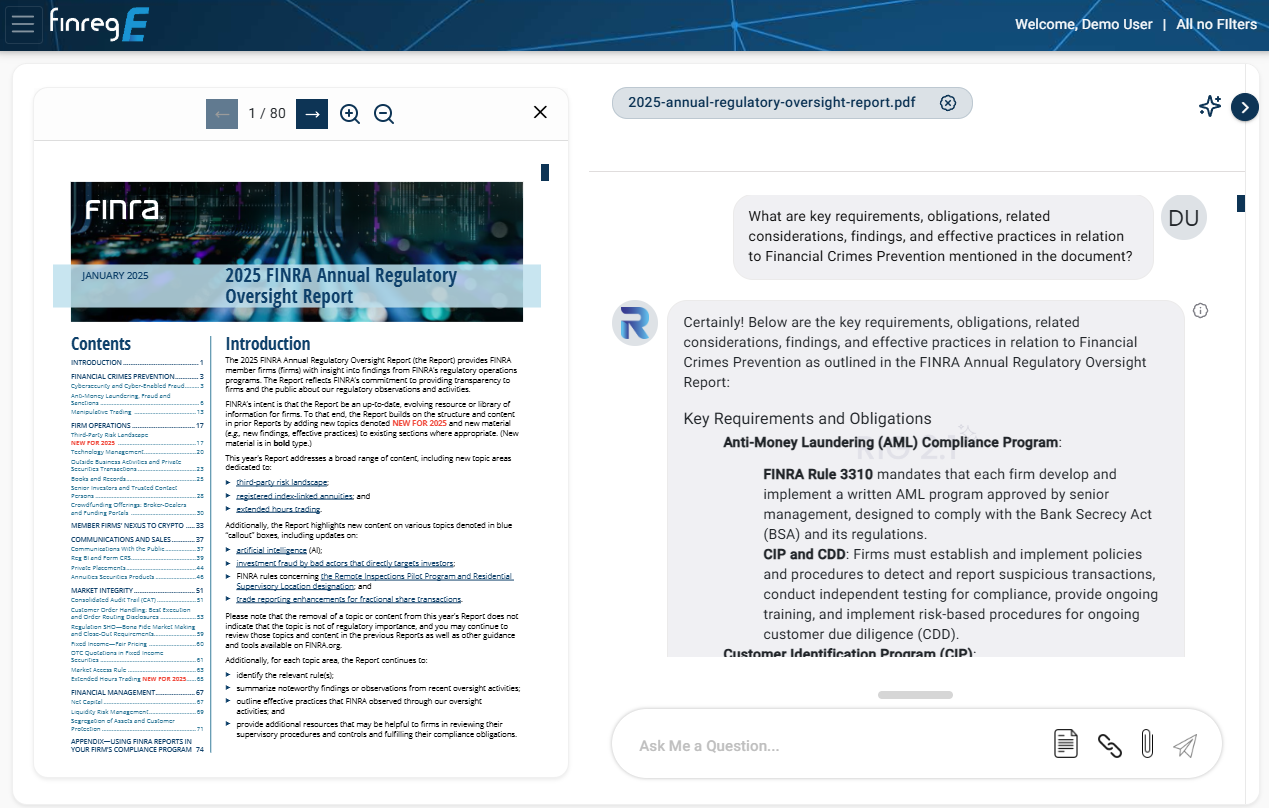Click Technology Management contents entry

click(137, 452)
